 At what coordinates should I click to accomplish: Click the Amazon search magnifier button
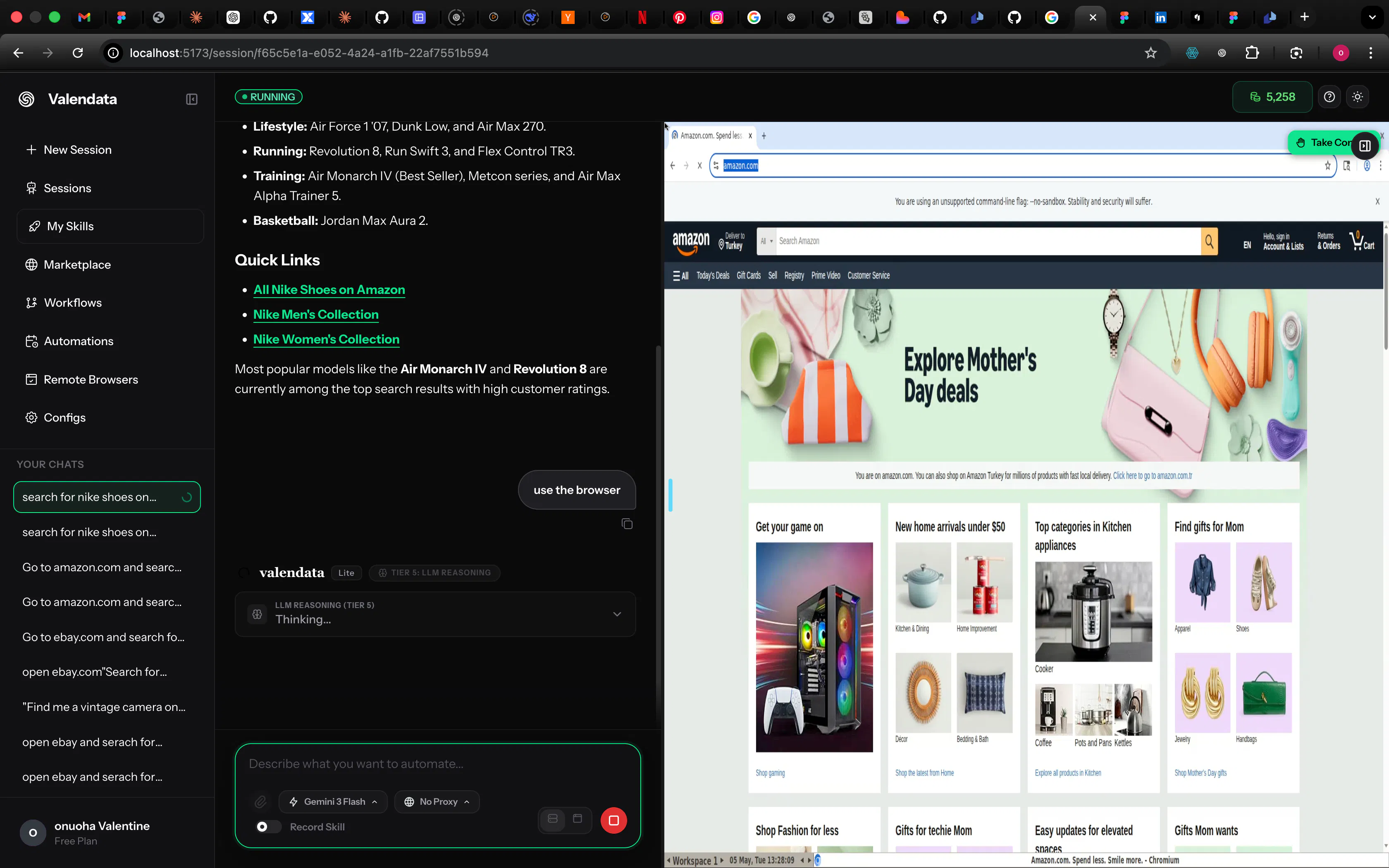pyautogui.click(x=1209, y=242)
